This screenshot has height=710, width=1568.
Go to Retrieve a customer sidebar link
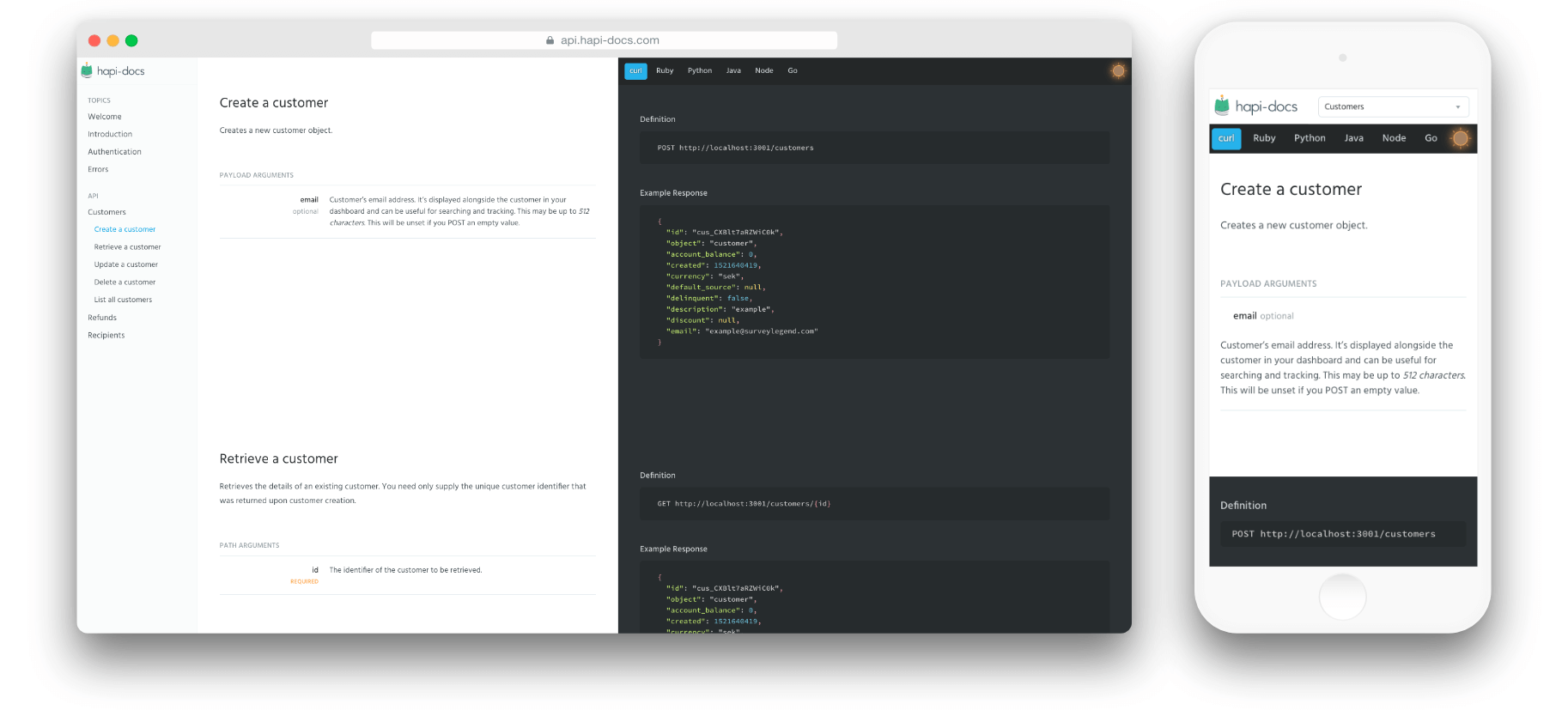coord(127,247)
